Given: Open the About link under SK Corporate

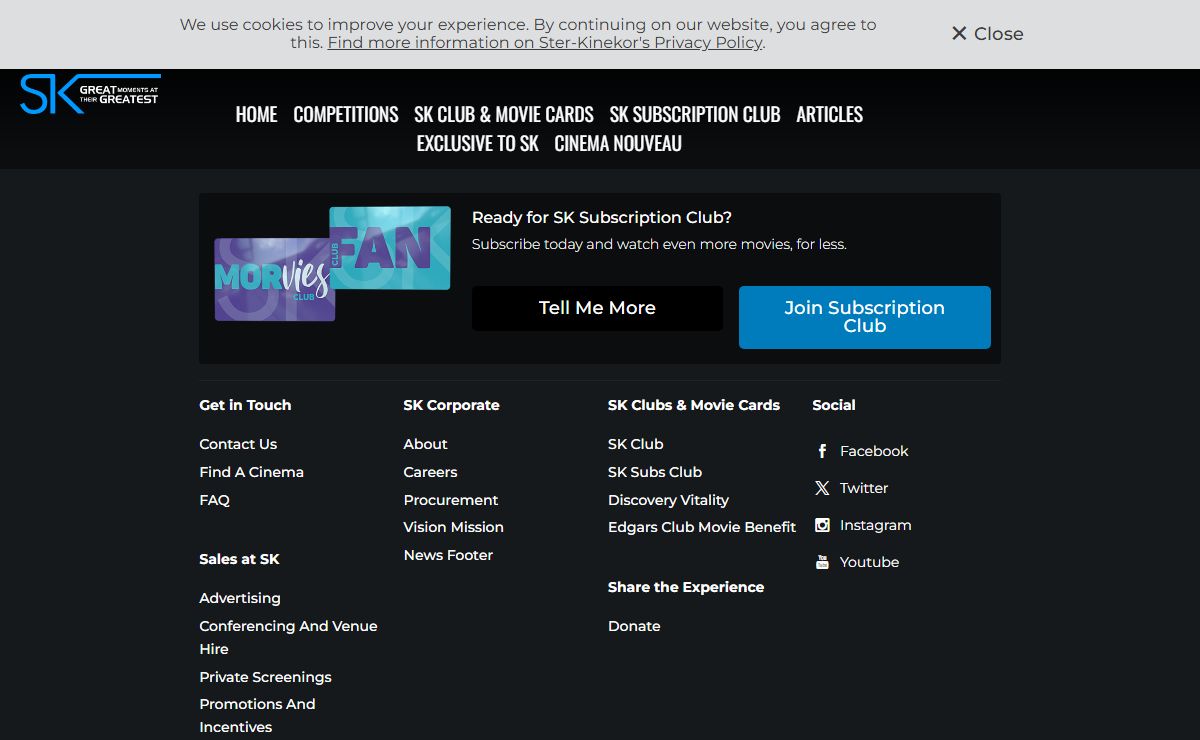Looking at the screenshot, I should coord(425,444).
